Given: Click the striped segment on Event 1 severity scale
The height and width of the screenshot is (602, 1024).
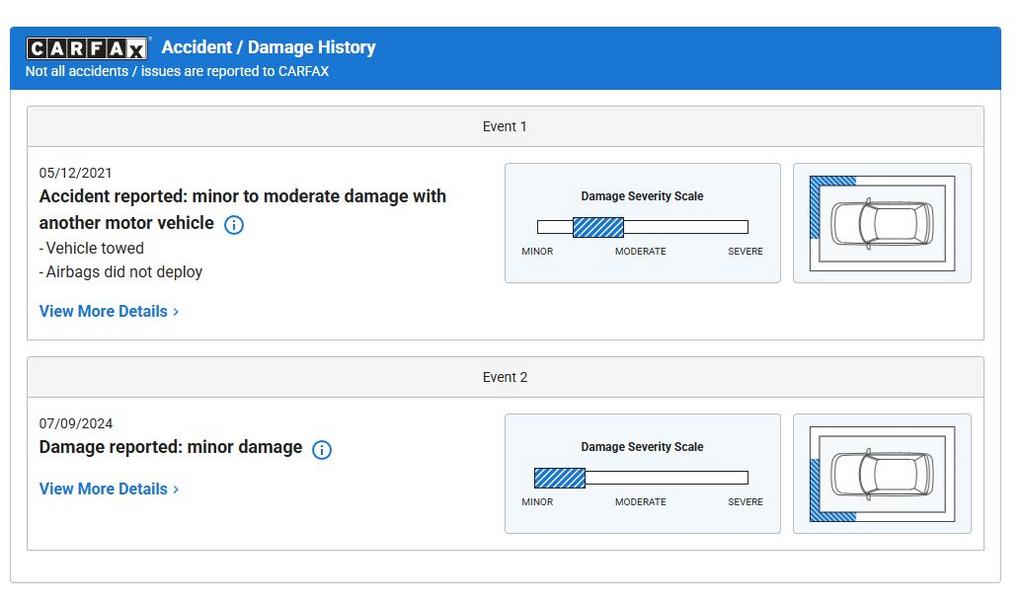Looking at the screenshot, I should 598,227.
